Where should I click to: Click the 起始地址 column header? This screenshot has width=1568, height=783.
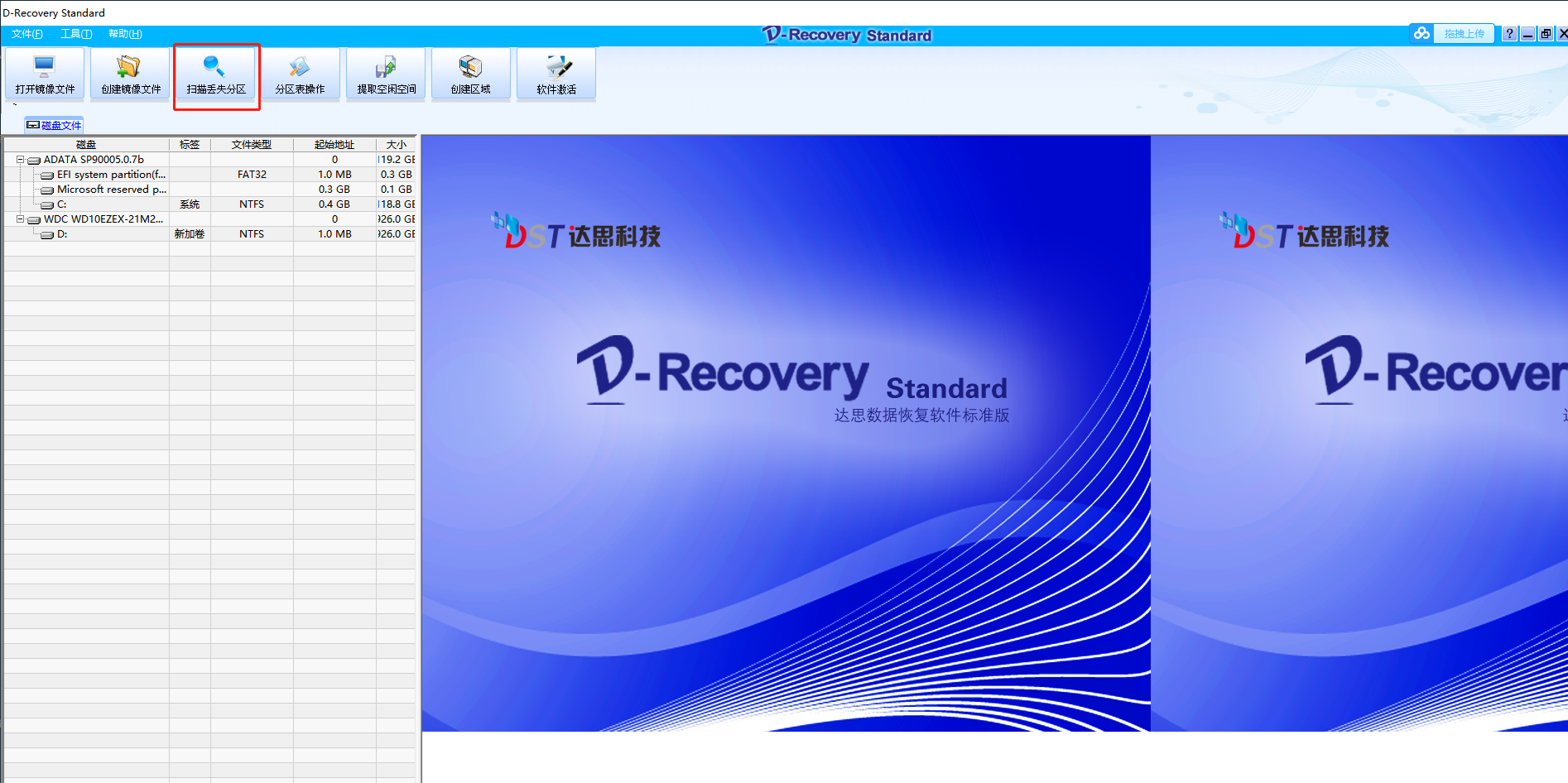(334, 145)
